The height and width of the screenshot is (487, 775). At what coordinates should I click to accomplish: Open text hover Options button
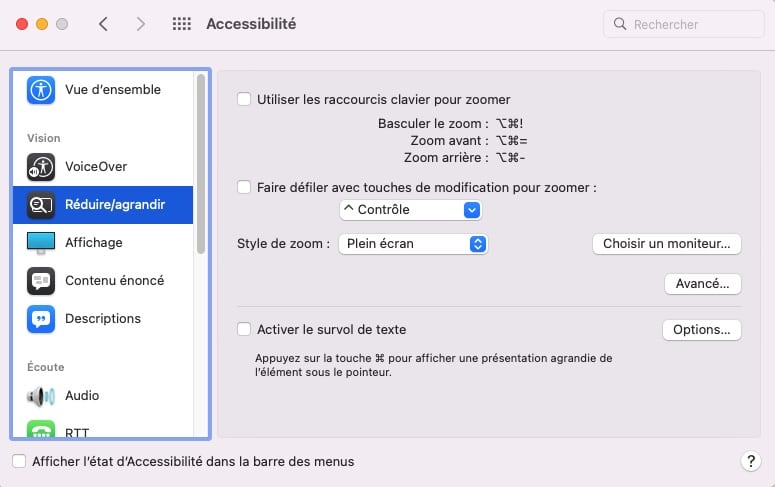[x=701, y=330]
